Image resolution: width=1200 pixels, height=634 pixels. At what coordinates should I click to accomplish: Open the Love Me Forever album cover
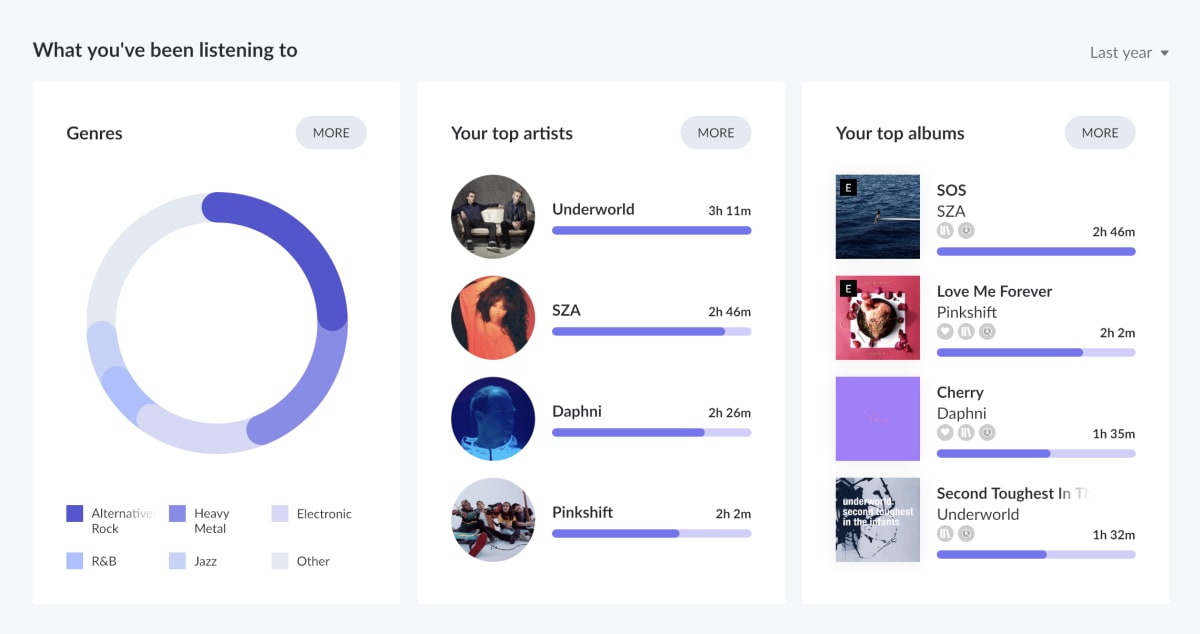point(878,318)
